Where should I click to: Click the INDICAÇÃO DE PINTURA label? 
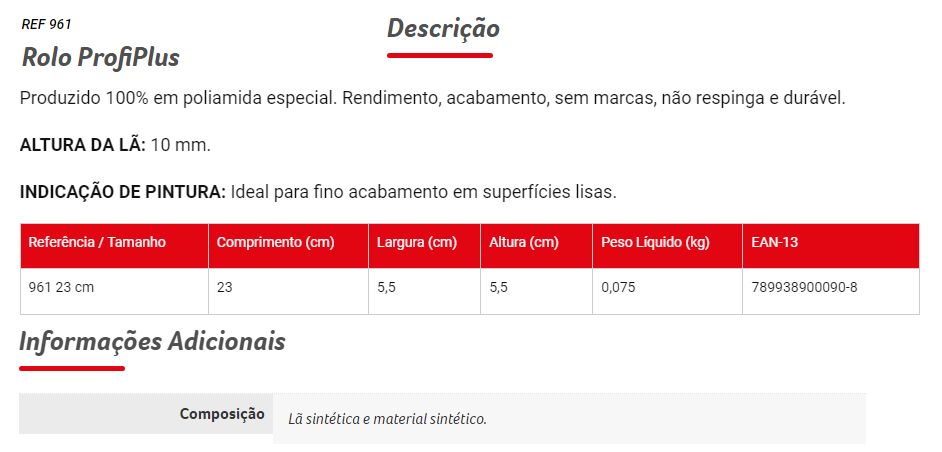[123, 191]
